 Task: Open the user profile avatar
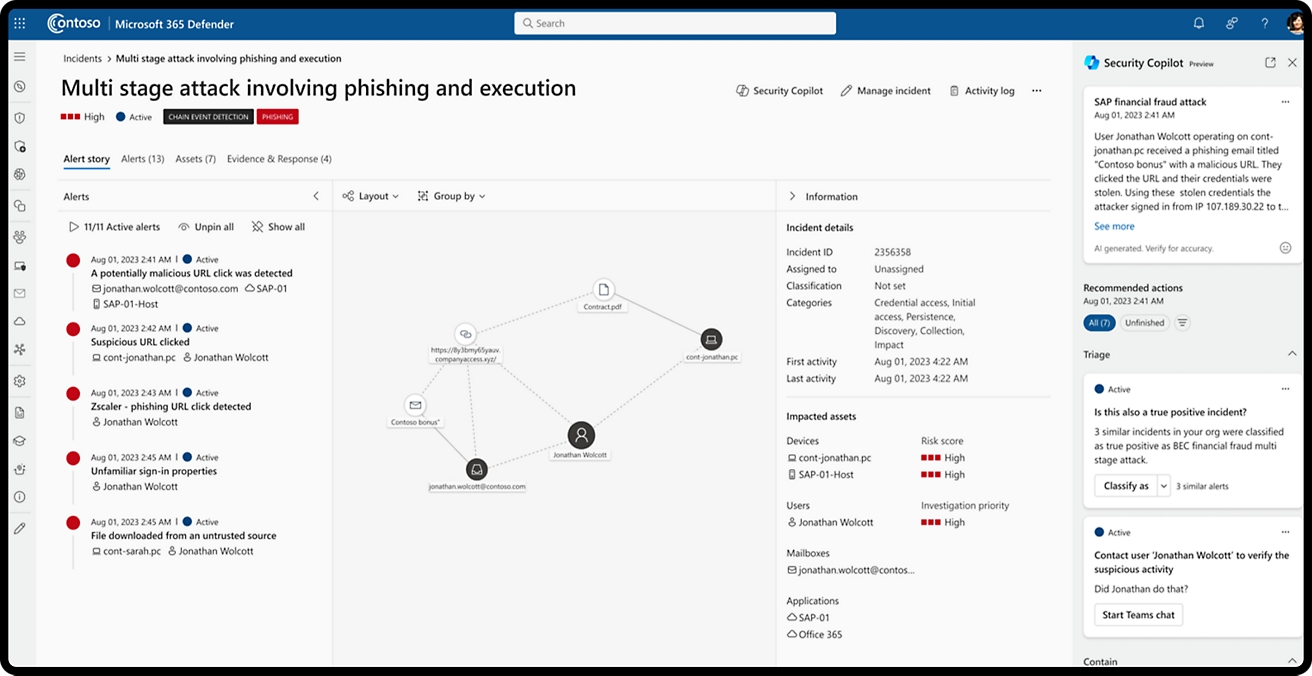[1296, 23]
